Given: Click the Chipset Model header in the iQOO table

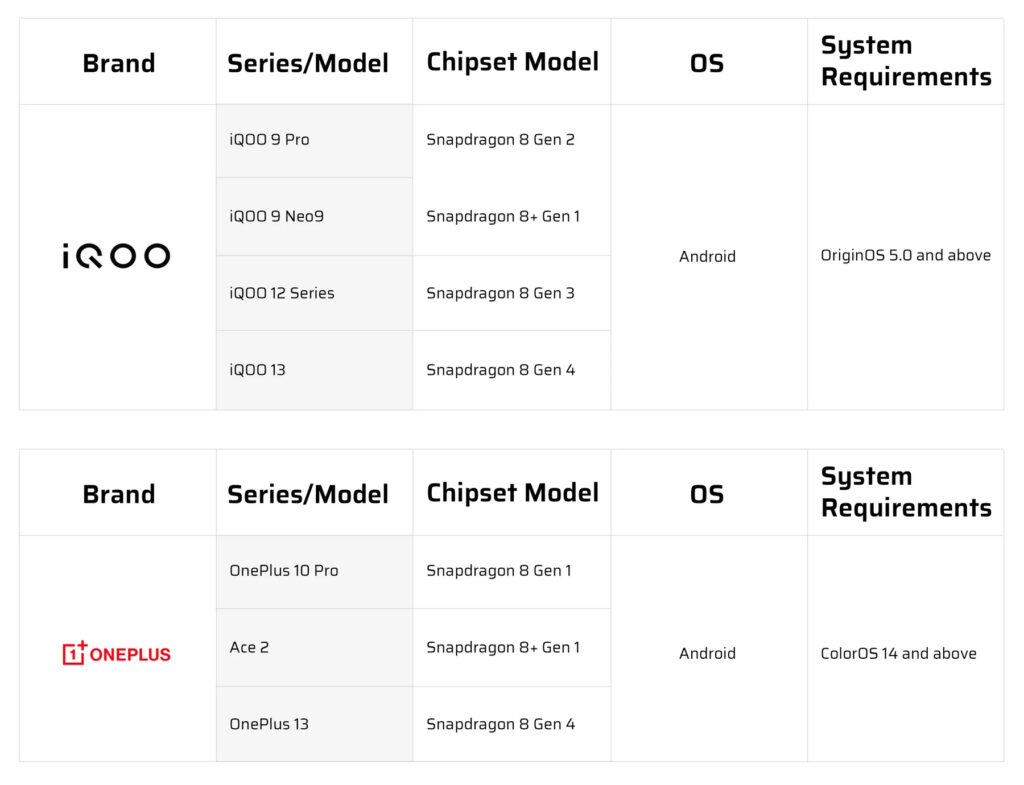Looking at the screenshot, I should 512,62.
